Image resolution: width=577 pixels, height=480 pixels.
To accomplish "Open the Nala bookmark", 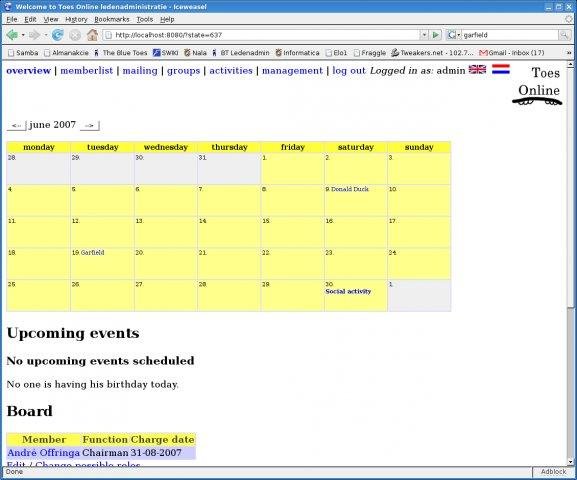I will click(x=195, y=53).
